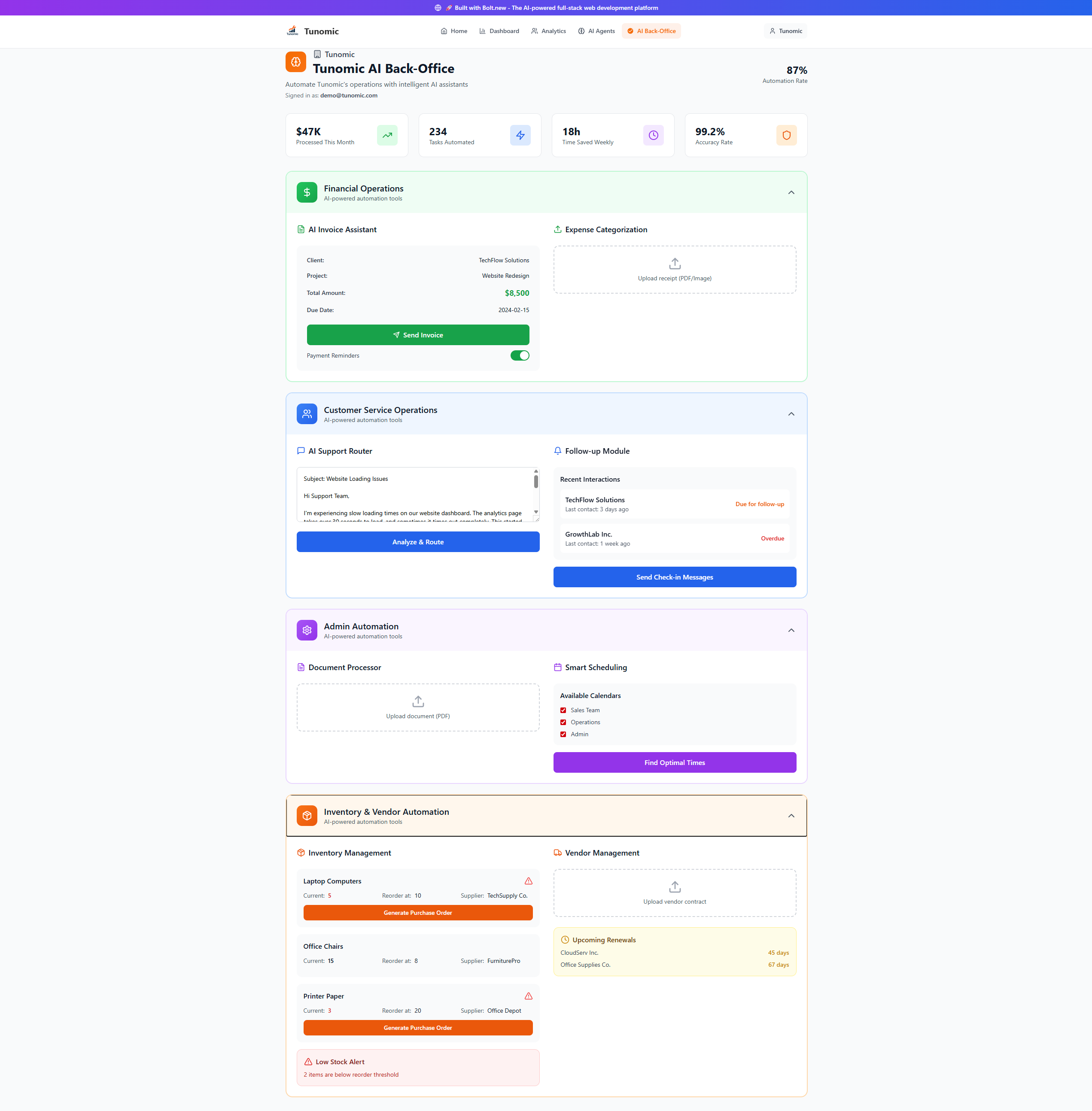
Task: Collapse the Financial Operations section
Action: [x=791, y=193]
